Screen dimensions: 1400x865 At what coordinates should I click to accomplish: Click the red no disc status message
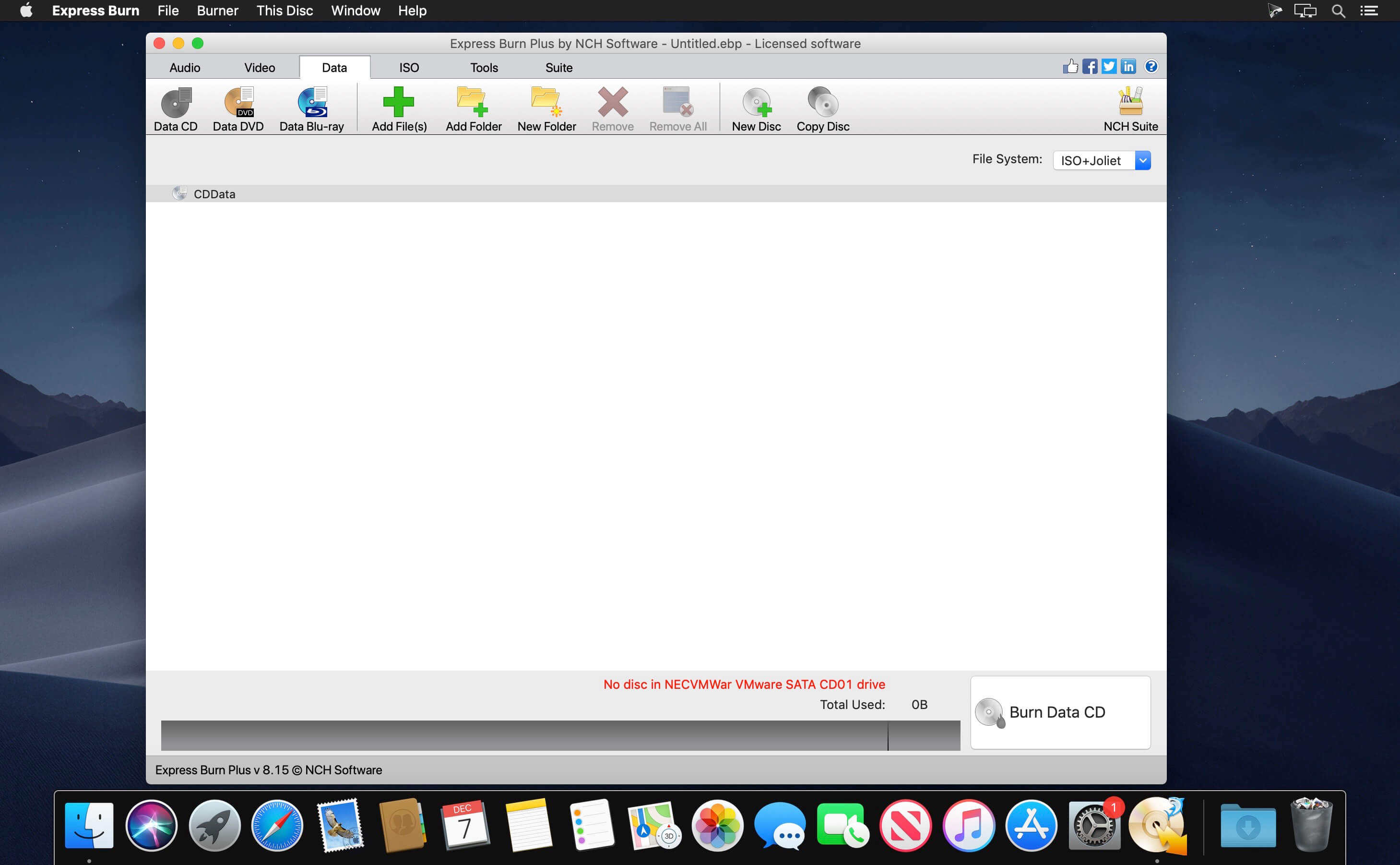click(744, 684)
